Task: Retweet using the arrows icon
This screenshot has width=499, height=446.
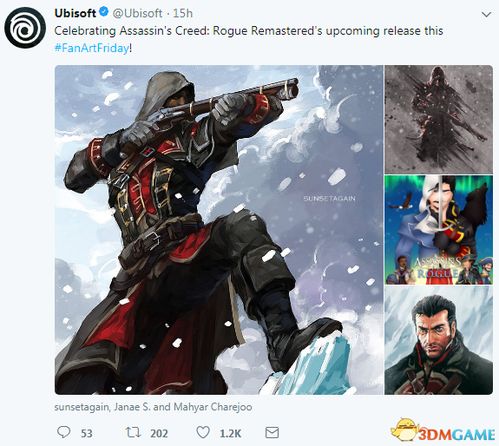Action: (x=133, y=433)
